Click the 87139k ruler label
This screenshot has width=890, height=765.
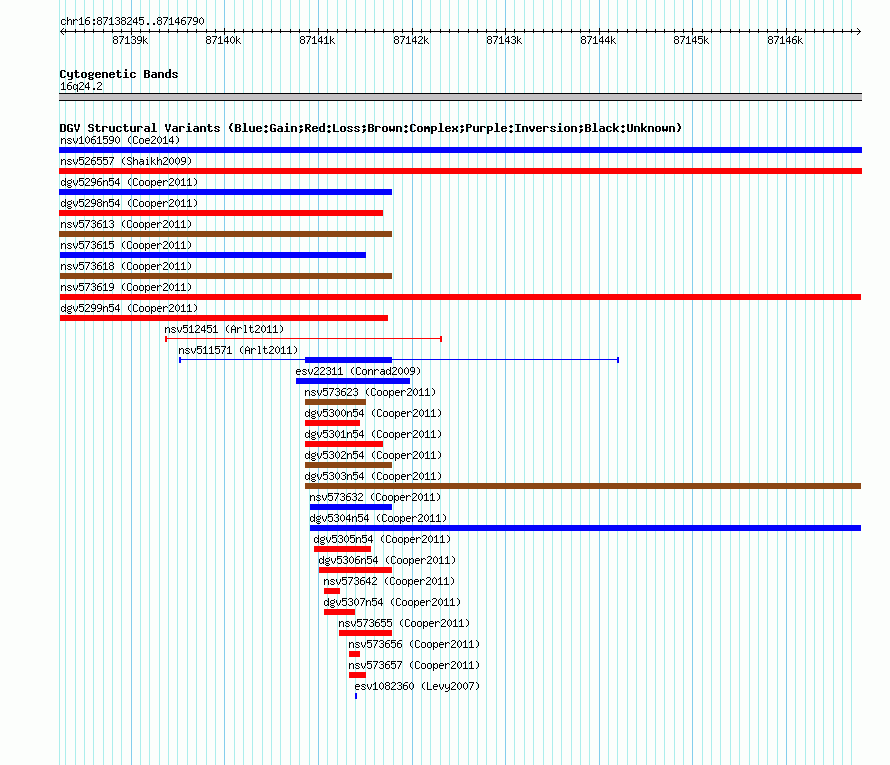[x=130, y=41]
